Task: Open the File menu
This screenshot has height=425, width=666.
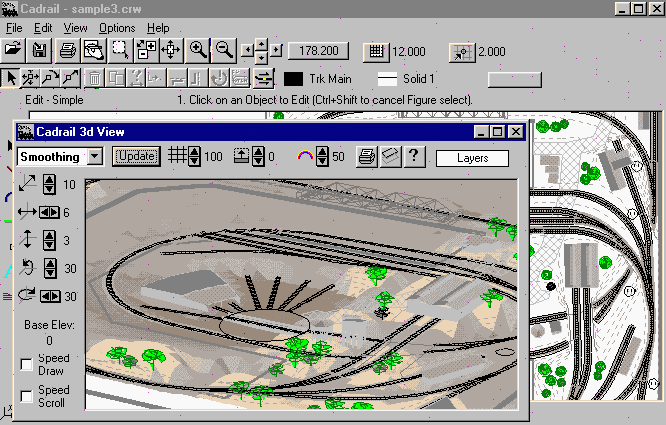Action: 14,28
